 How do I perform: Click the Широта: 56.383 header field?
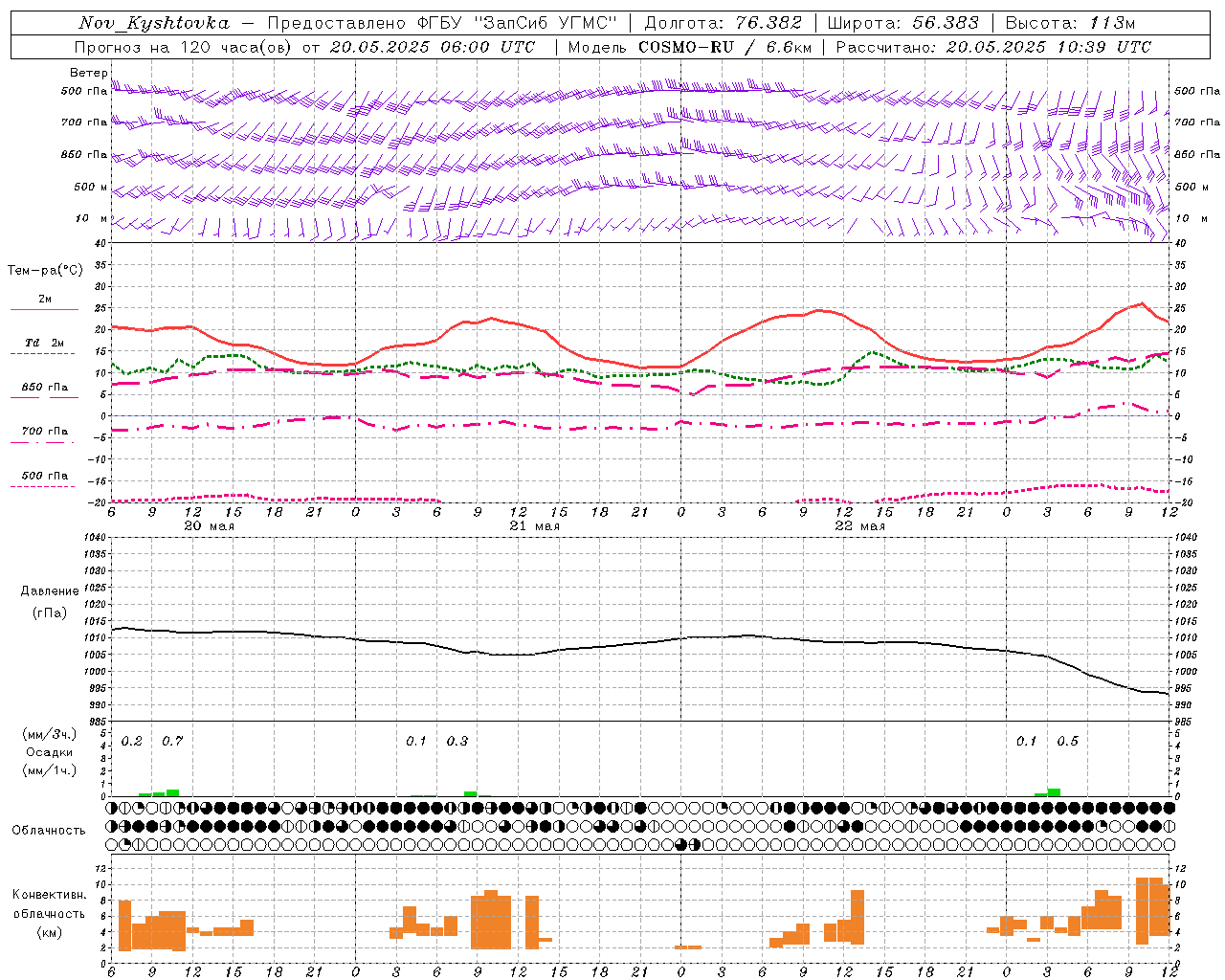pos(903,23)
